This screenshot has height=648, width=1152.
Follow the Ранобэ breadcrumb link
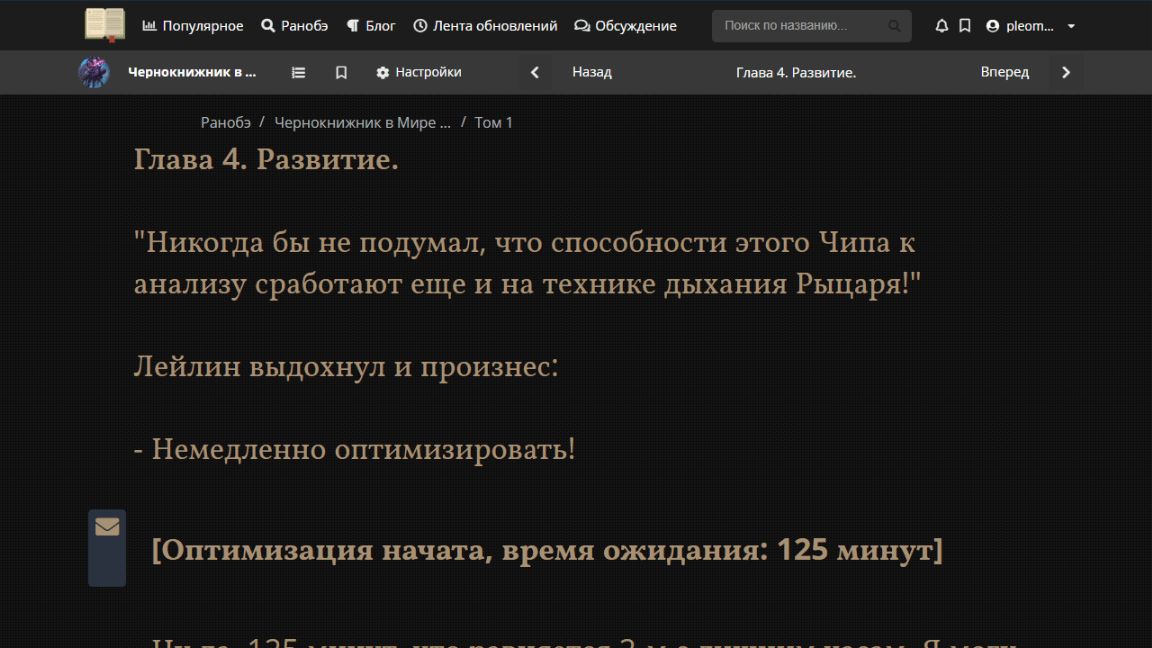tap(226, 123)
